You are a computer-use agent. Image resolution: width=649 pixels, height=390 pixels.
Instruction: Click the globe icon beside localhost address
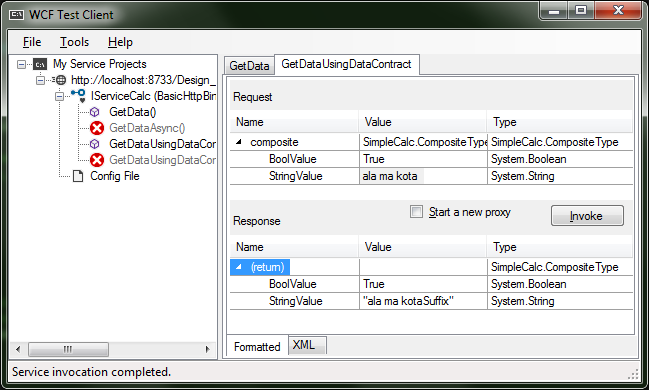coord(61,80)
